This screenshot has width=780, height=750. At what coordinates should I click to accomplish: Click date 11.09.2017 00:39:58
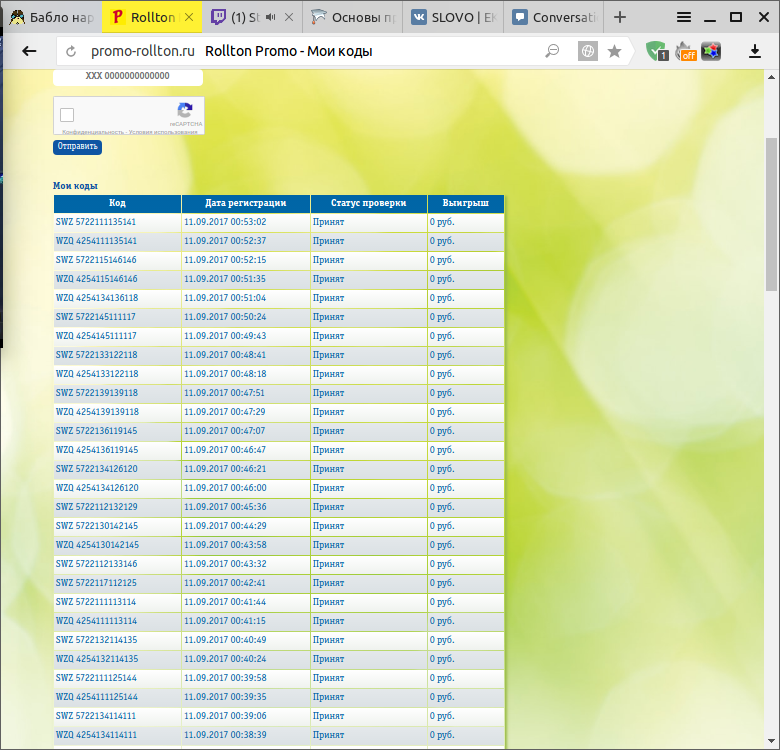click(x=225, y=678)
